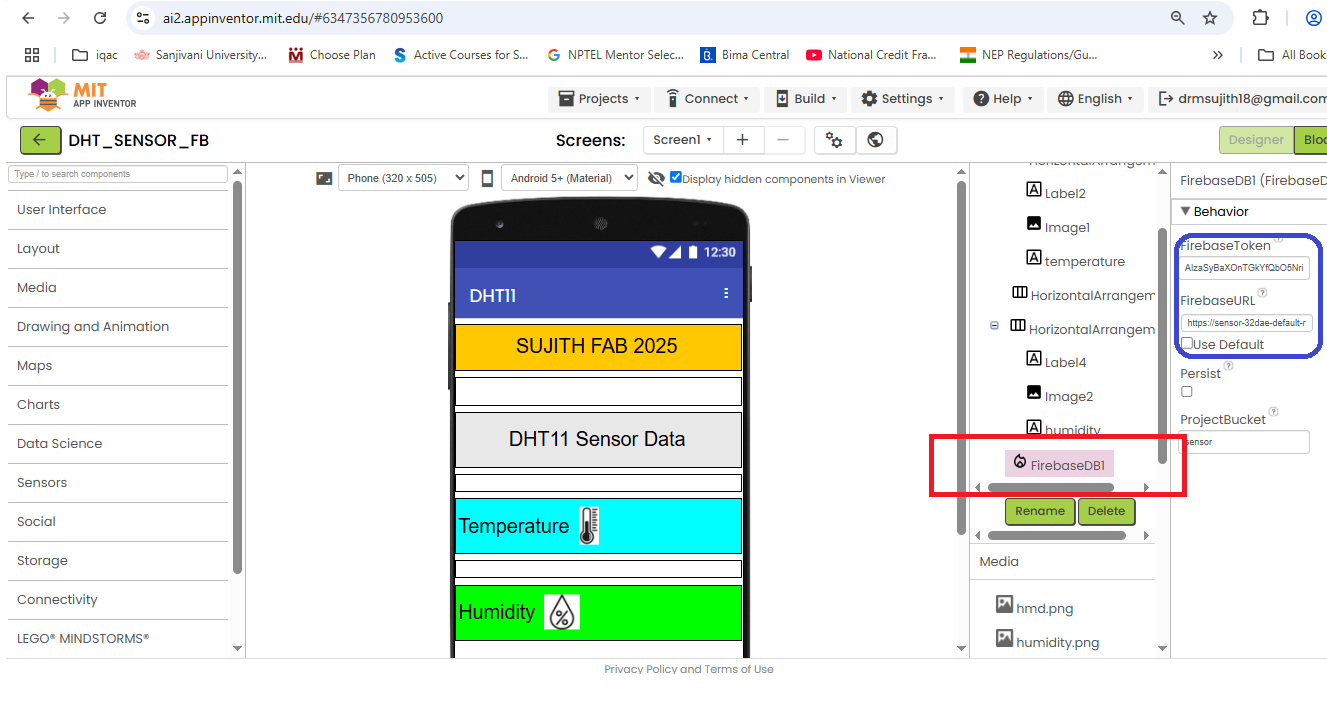This screenshot has height=719, width=1327.
Task: Click the Delete component button
Action: (x=1106, y=511)
